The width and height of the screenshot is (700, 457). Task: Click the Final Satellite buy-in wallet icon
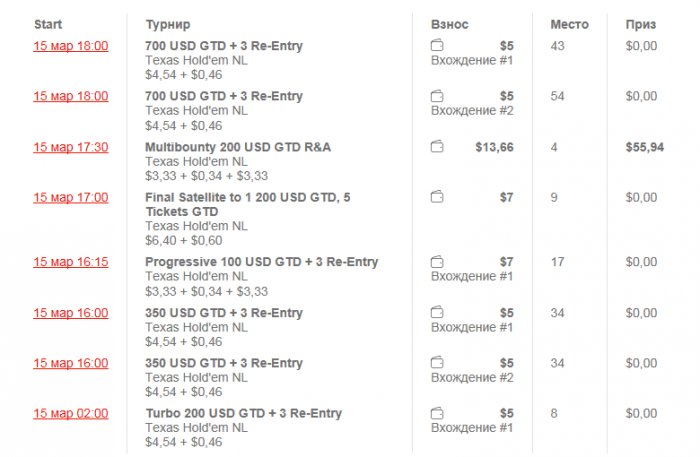point(436,197)
